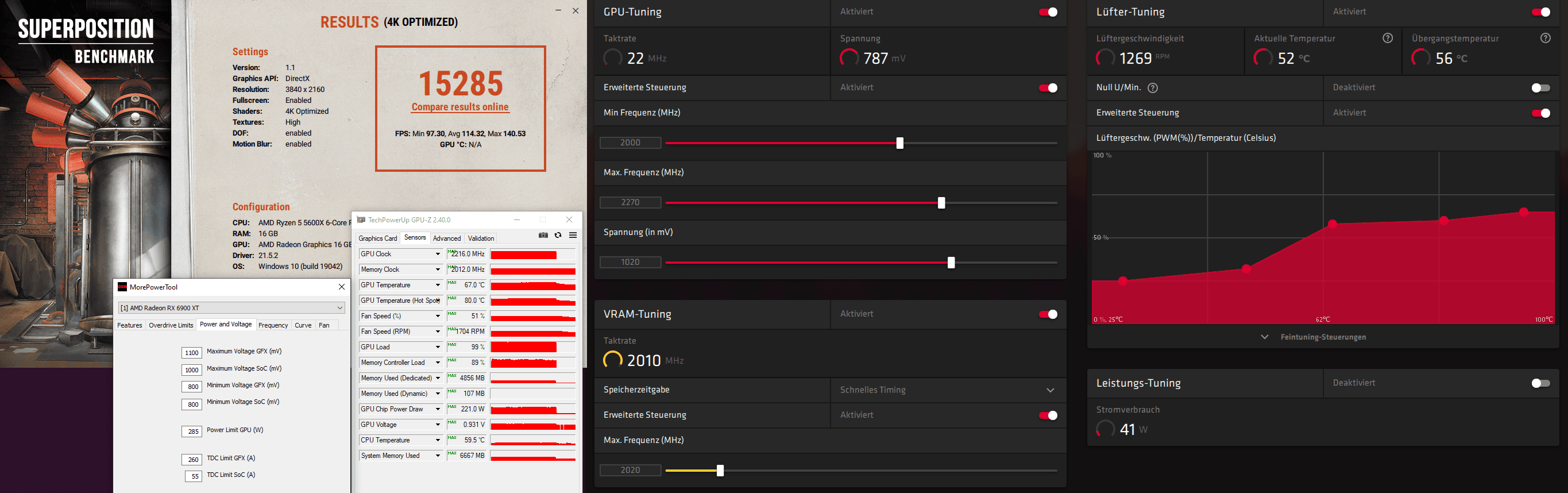1568x493 pixels.
Task: Select the GPU-Z Sensors tab
Action: [415, 238]
